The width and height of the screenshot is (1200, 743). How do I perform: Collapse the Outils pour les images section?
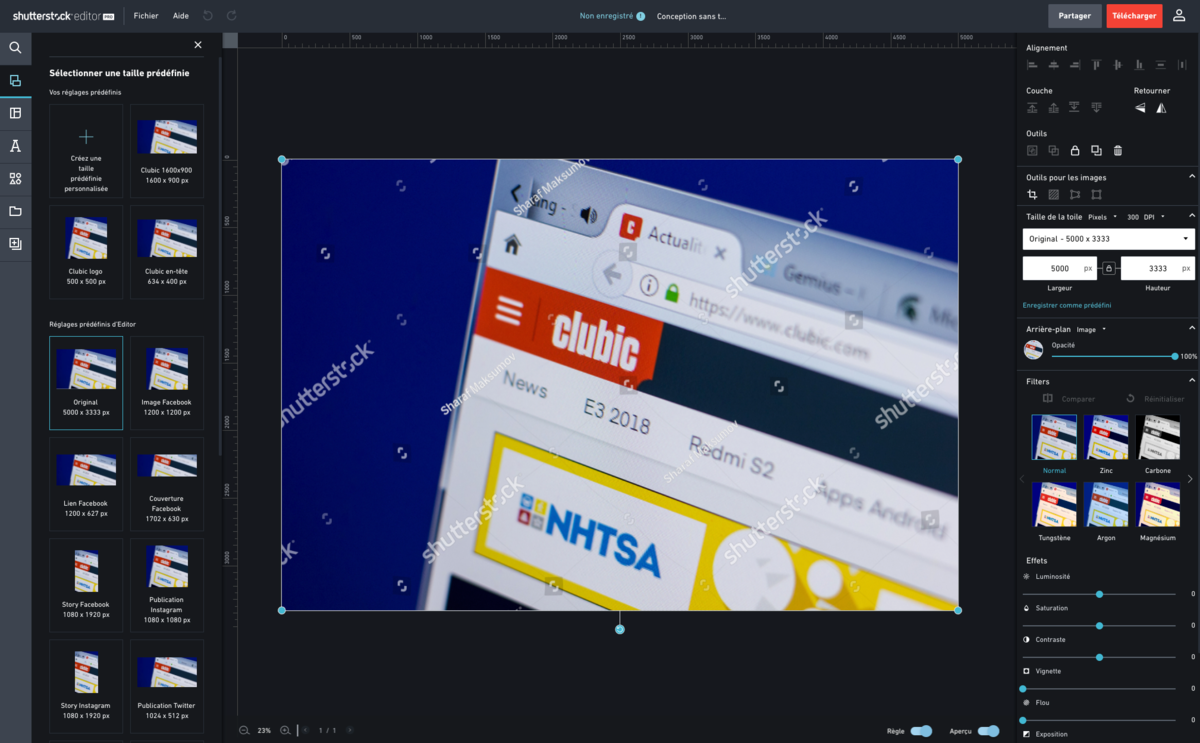(x=1191, y=177)
